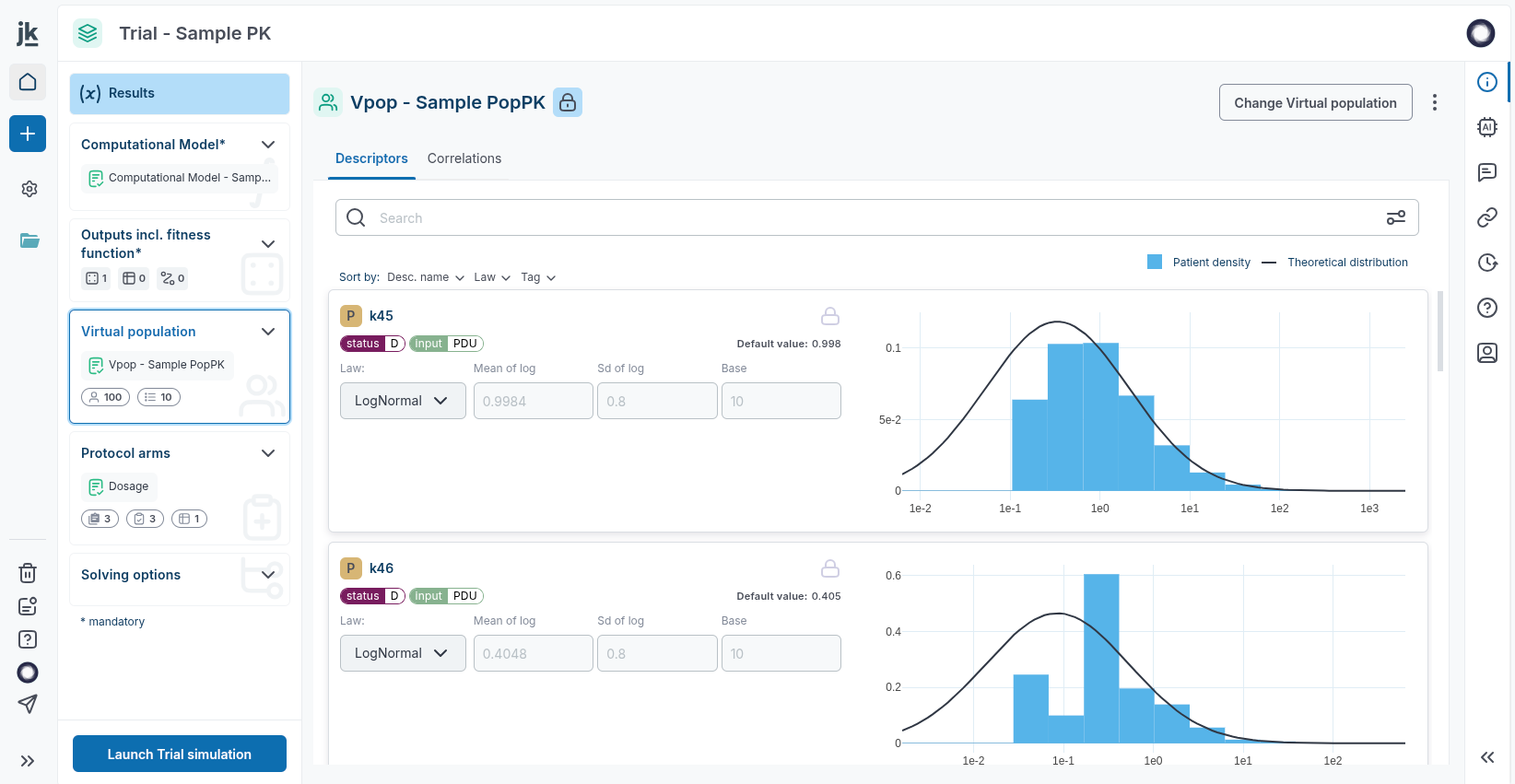Viewport: 1515px width, 784px height.
Task: Click the search filter settings icon
Action: point(1395,217)
